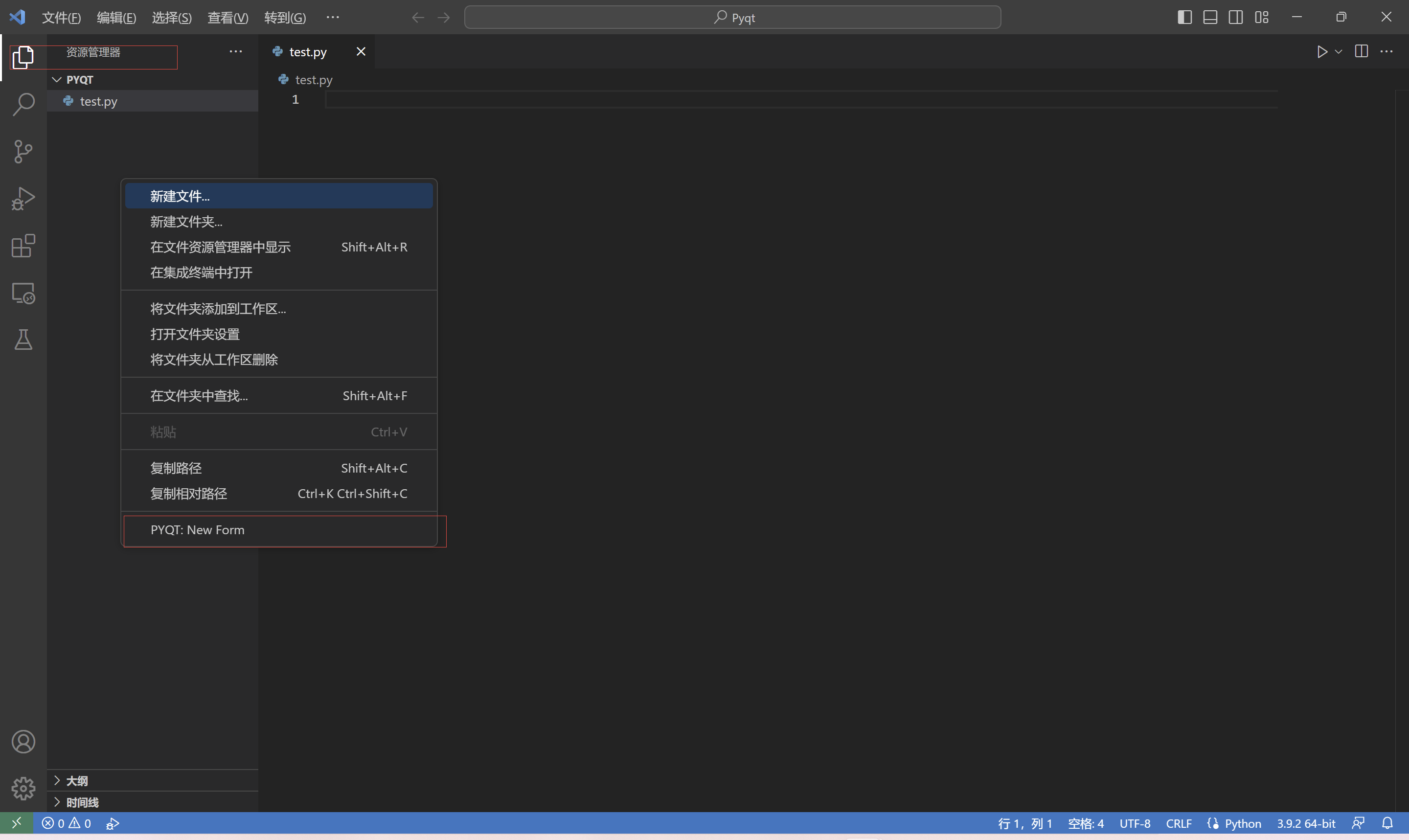The width and height of the screenshot is (1409, 840).
Task: Open the run options dropdown arrow
Action: pos(1338,51)
